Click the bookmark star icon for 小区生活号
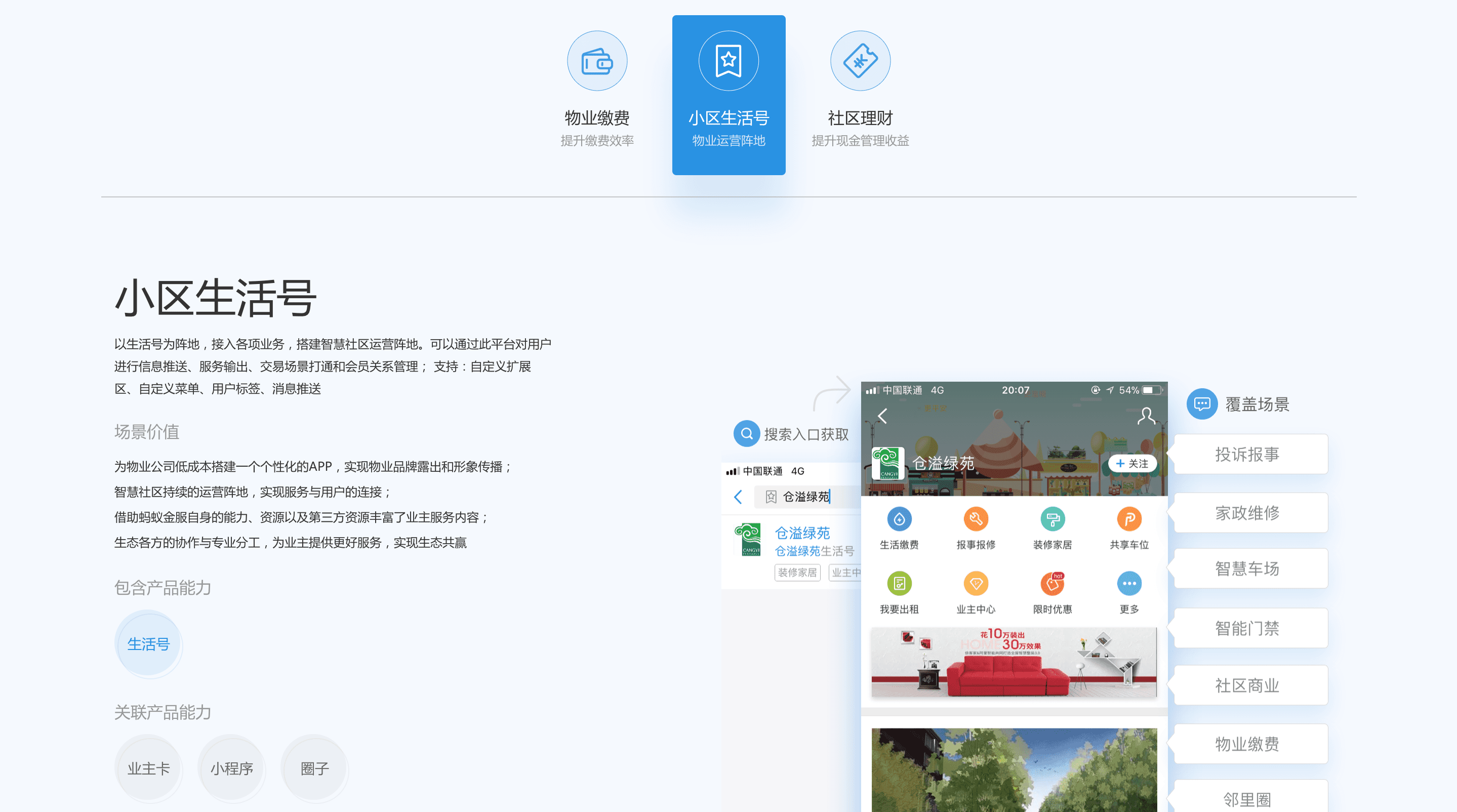This screenshot has width=1457, height=812. pyautogui.click(x=728, y=61)
